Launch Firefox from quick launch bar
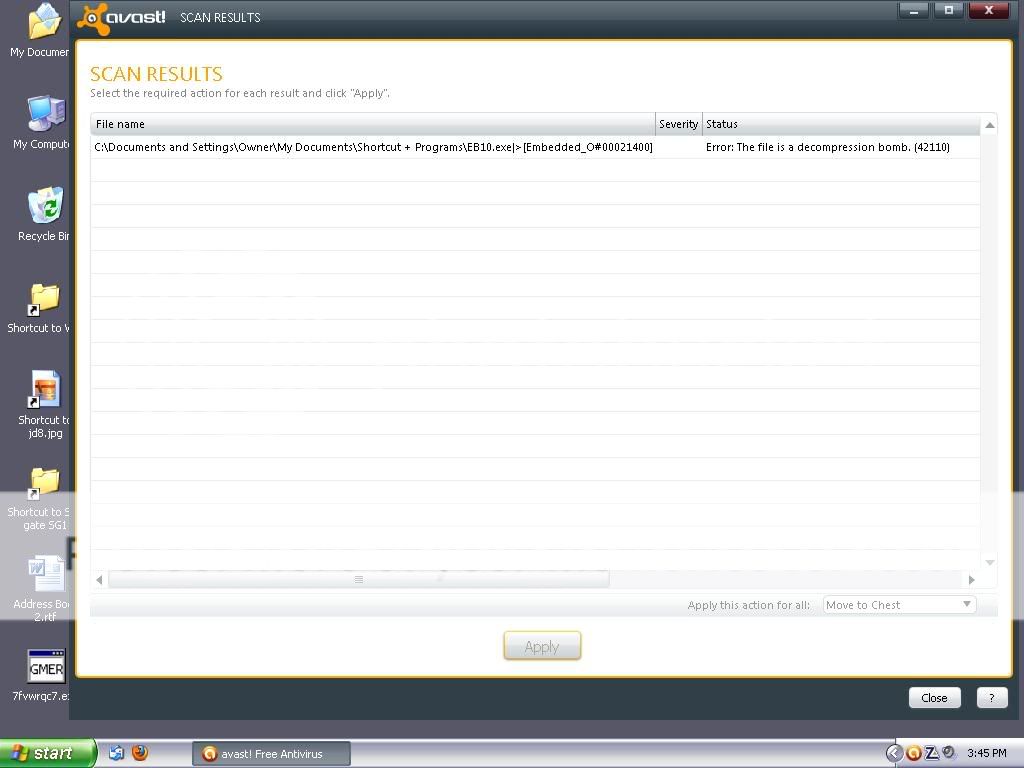 (140, 753)
